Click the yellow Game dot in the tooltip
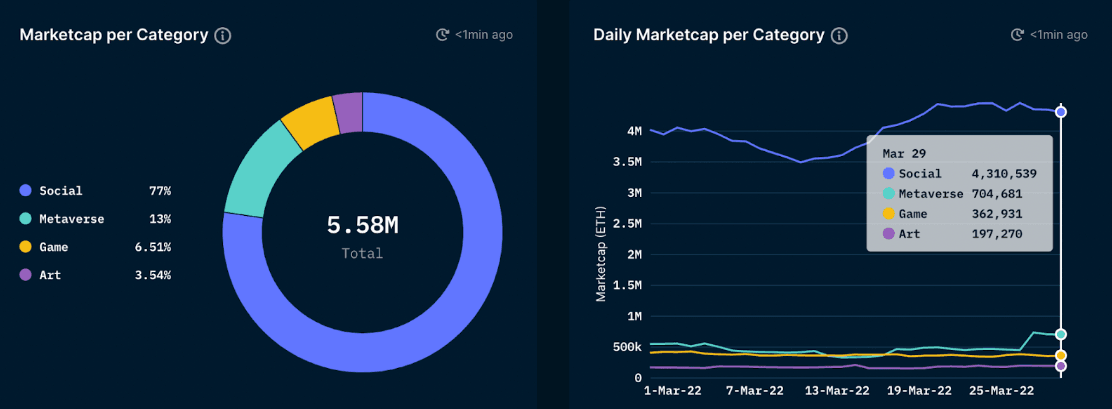This screenshot has height=409, width=1112. click(889, 214)
